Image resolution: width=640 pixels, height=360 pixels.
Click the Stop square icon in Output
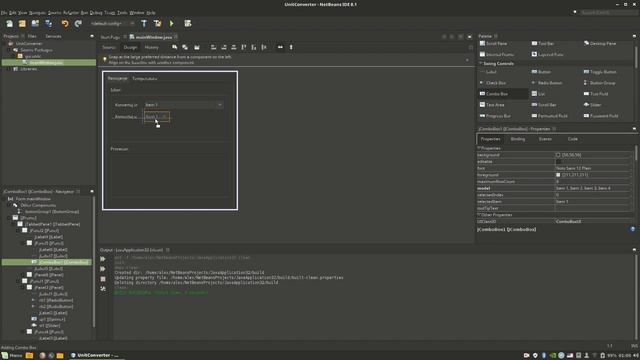[103, 279]
